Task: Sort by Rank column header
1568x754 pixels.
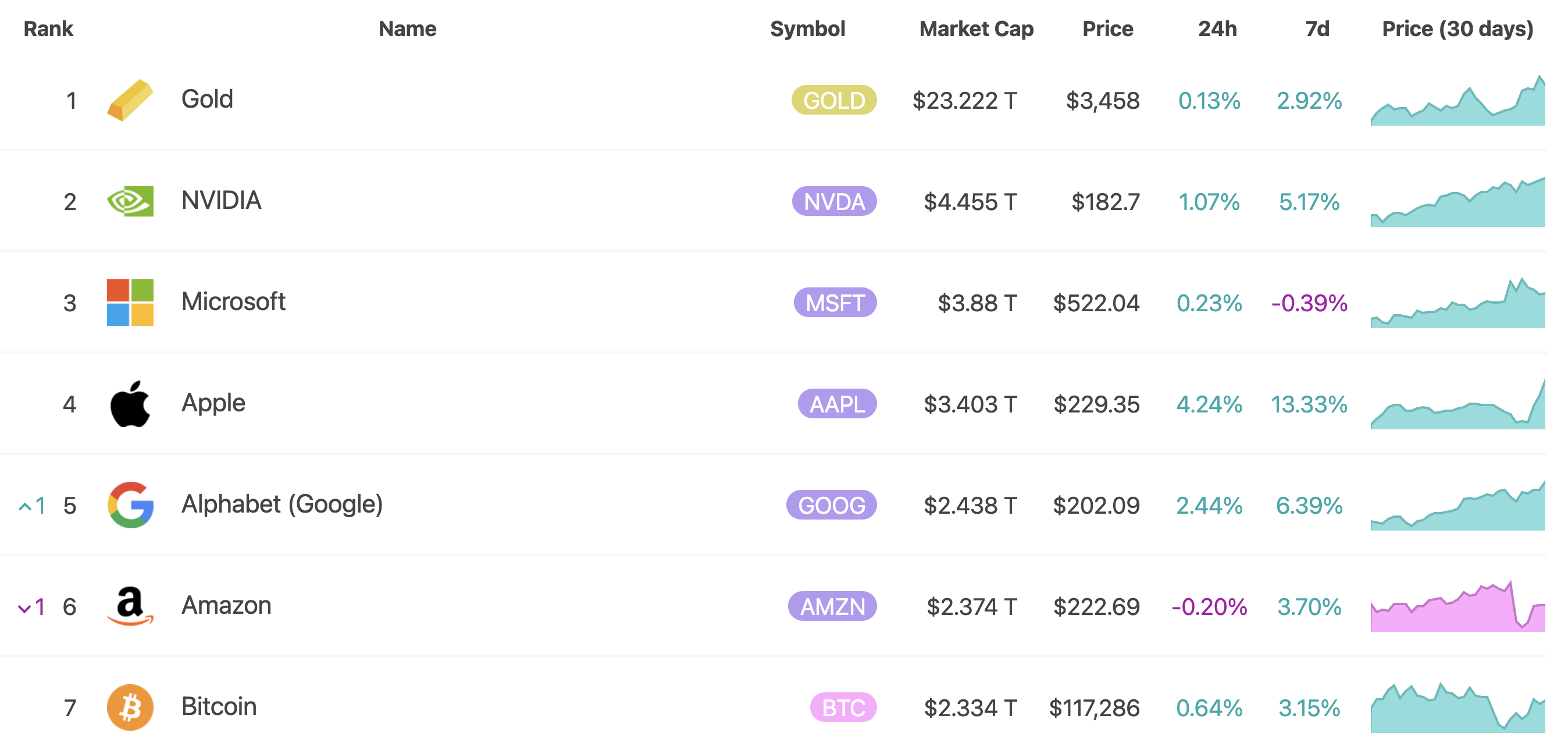Action: click(48, 29)
